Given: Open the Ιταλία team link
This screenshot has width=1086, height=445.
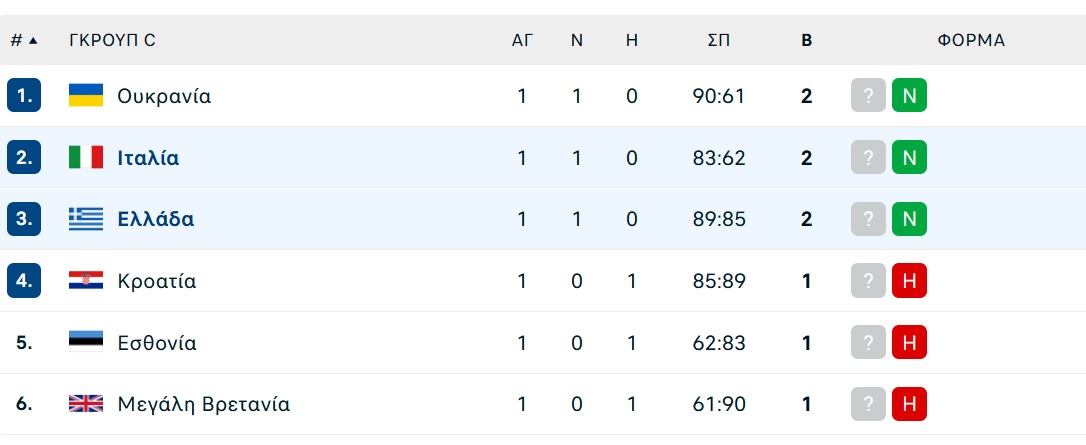Looking at the screenshot, I should pyautogui.click(x=148, y=158).
